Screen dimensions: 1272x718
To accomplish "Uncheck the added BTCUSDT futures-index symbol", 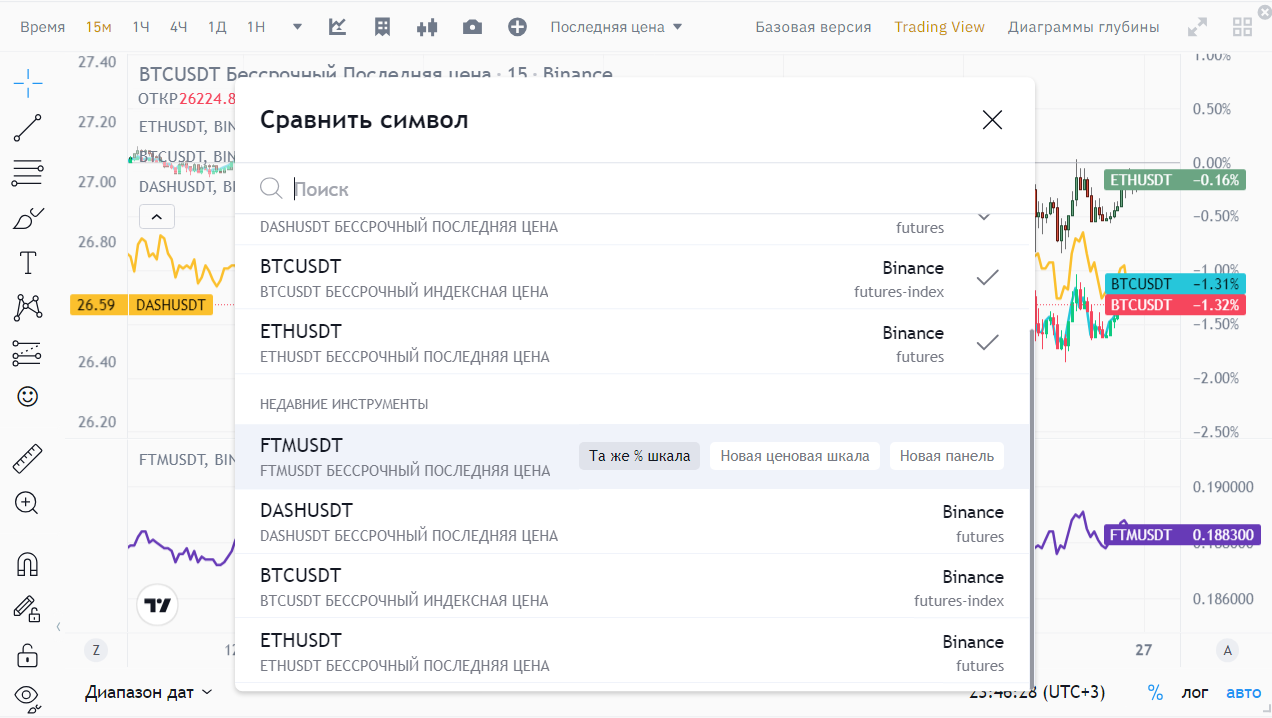I will pos(988,278).
